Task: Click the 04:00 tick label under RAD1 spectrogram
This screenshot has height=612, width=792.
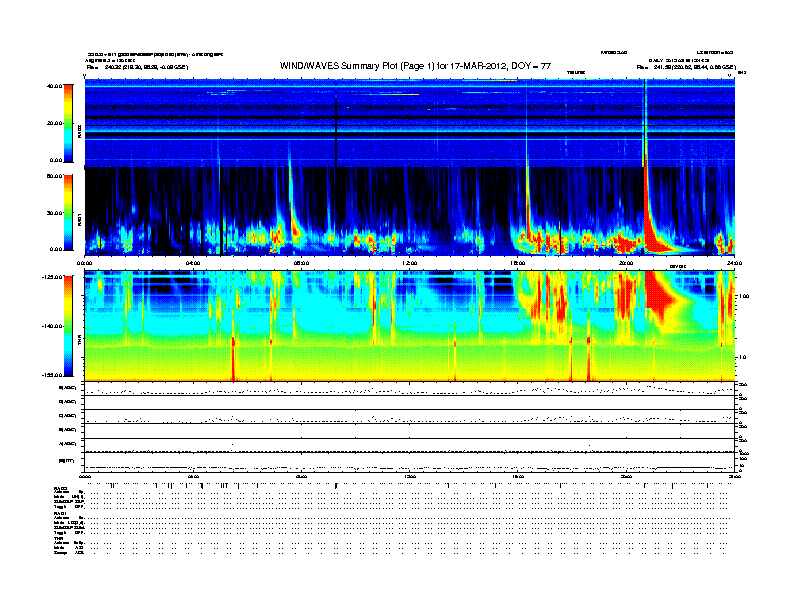Action: 193,263
